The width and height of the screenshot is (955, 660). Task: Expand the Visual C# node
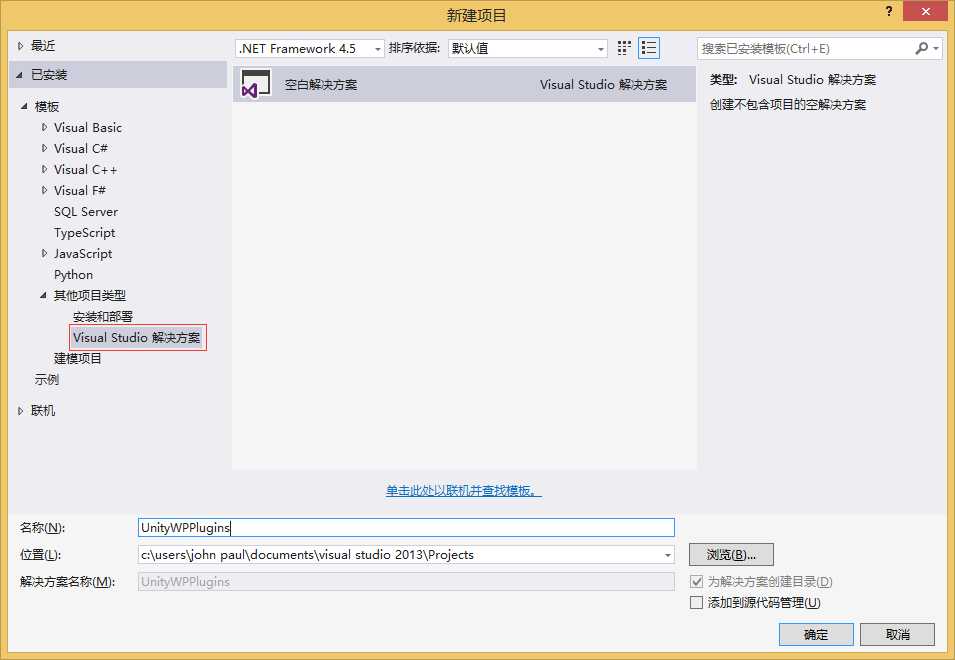point(44,148)
